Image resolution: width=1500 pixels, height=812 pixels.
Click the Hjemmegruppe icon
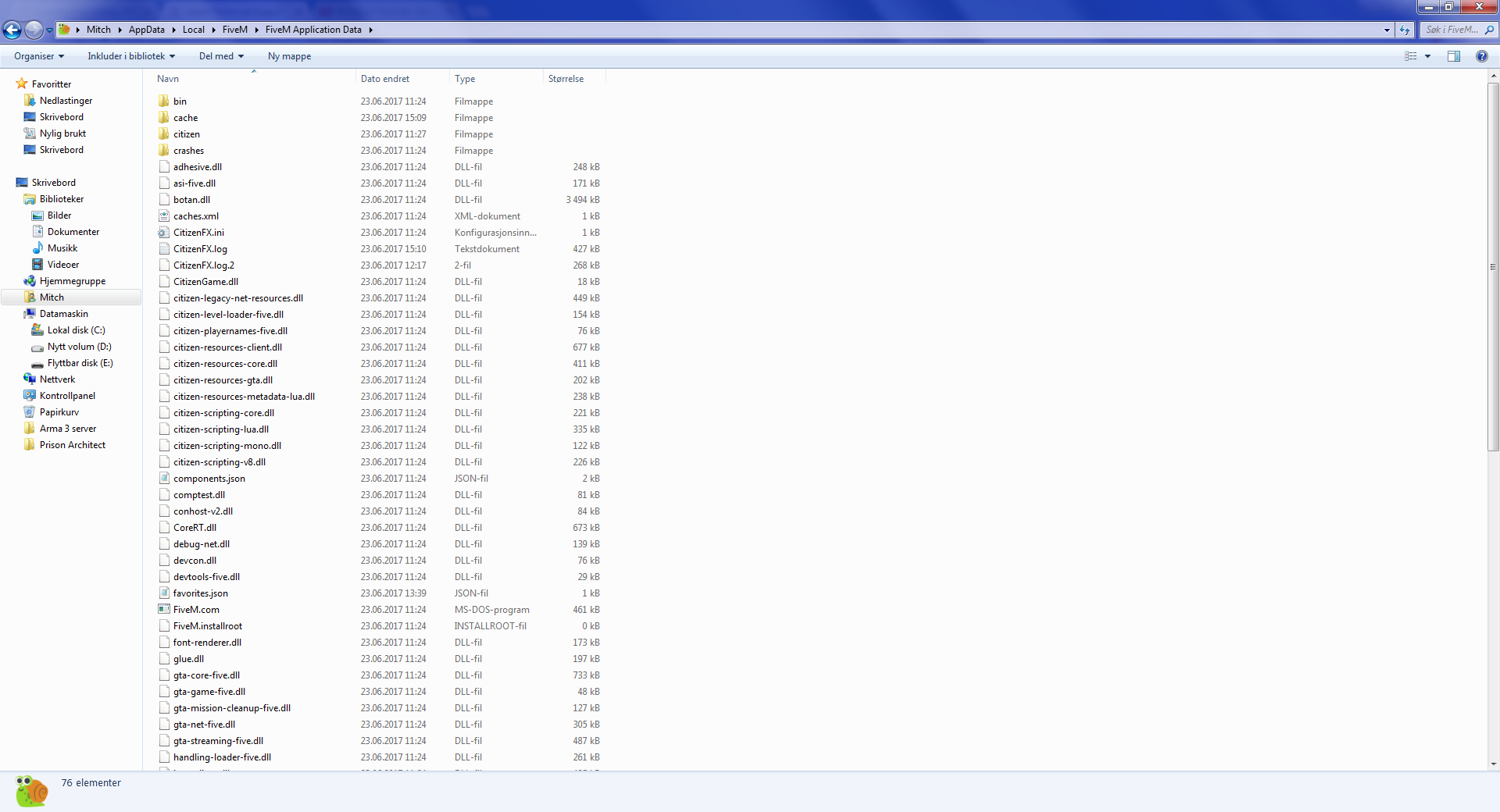30,280
